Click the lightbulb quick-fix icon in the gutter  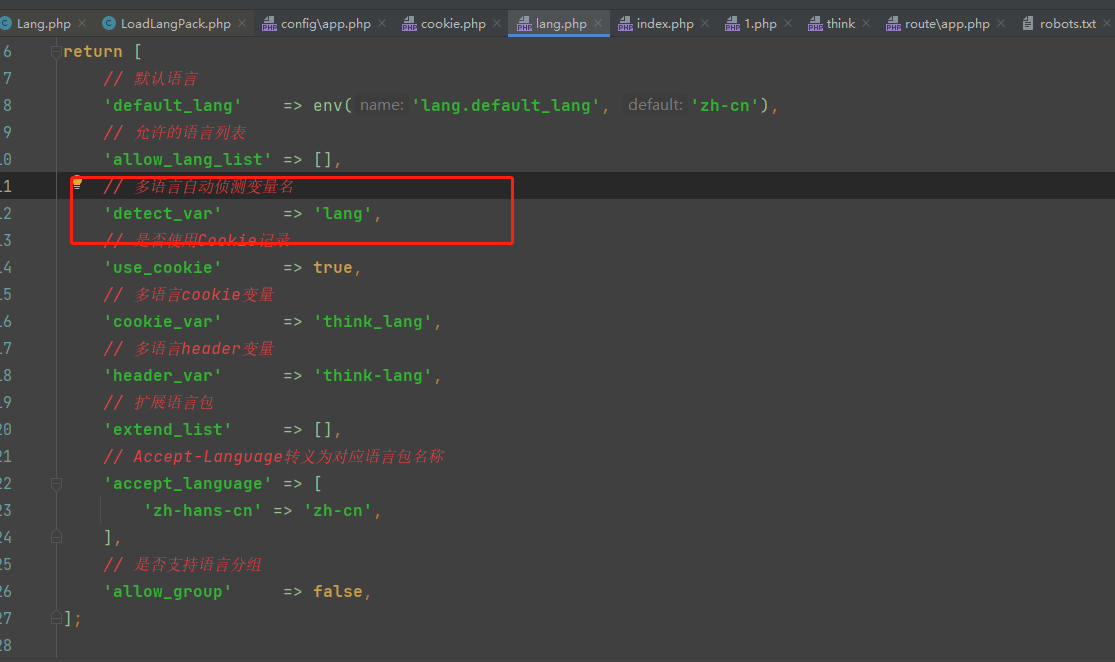tap(76, 183)
